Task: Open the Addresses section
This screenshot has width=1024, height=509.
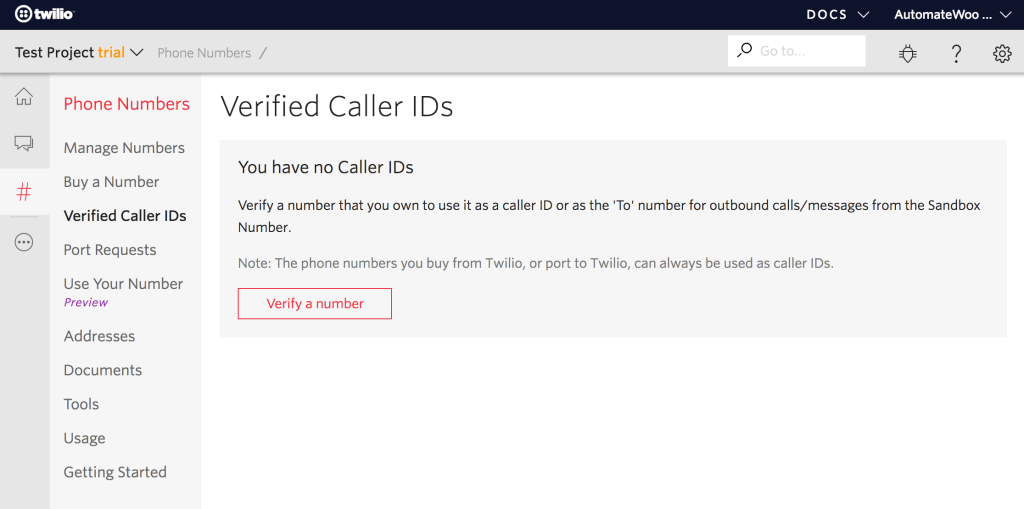Action: point(99,336)
